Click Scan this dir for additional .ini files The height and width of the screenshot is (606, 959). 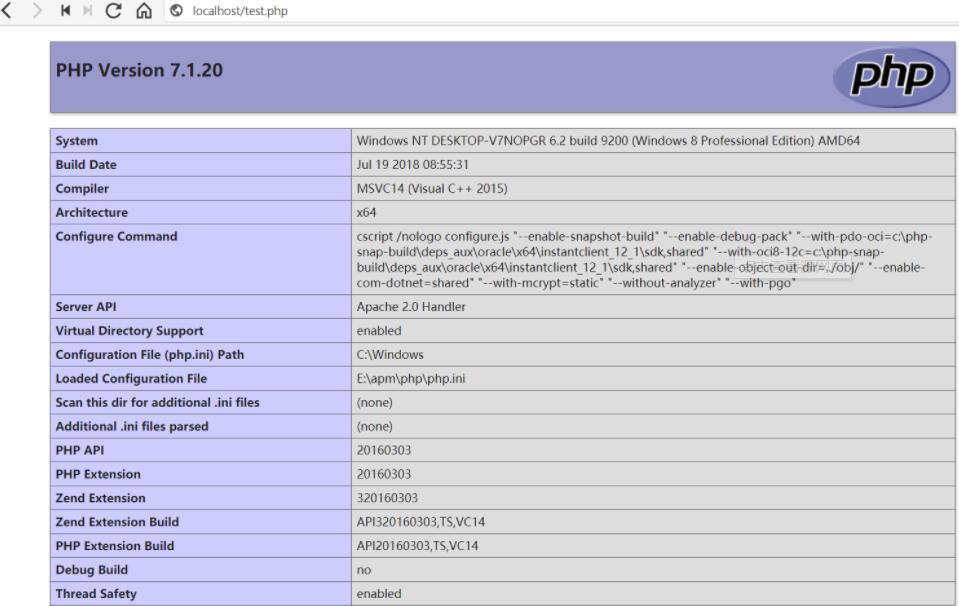coord(157,402)
